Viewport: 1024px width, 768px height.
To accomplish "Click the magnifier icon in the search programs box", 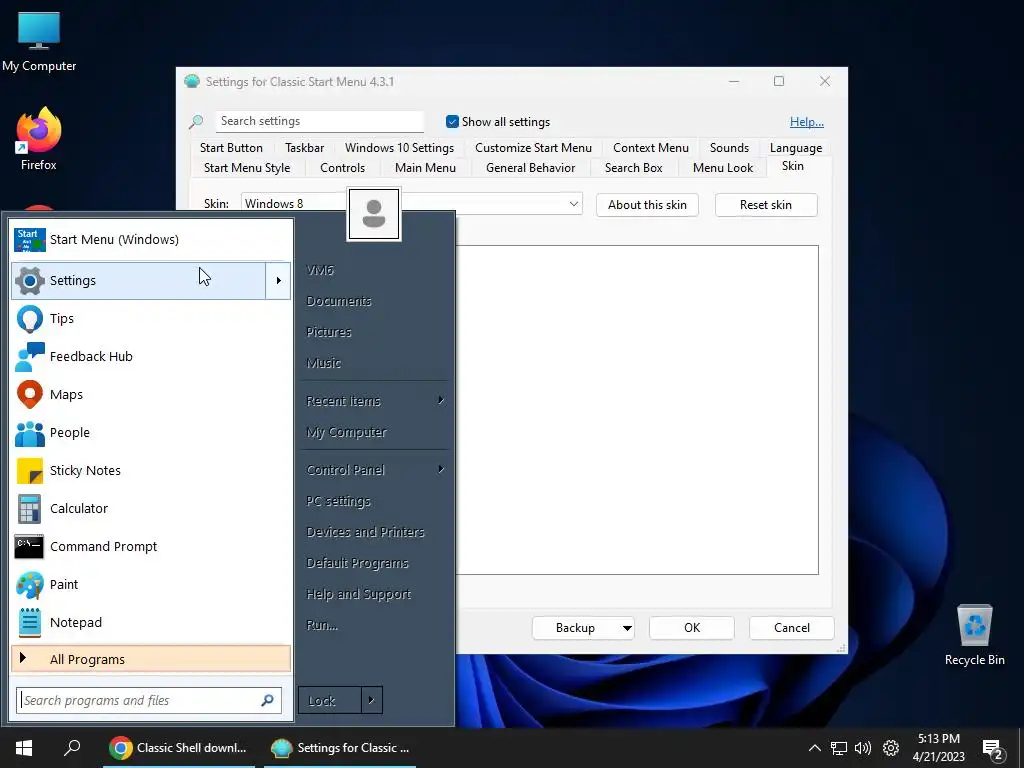I will [267, 700].
